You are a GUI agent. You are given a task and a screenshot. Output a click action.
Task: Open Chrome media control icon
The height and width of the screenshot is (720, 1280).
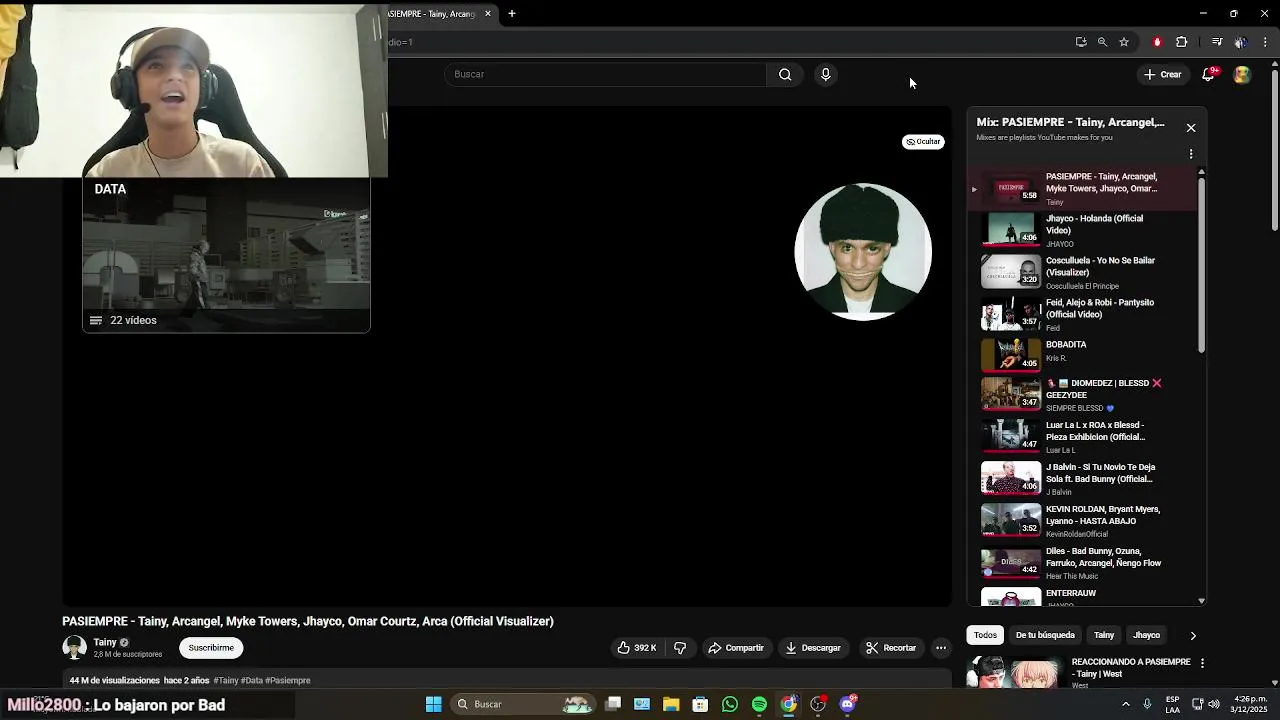tap(1216, 42)
